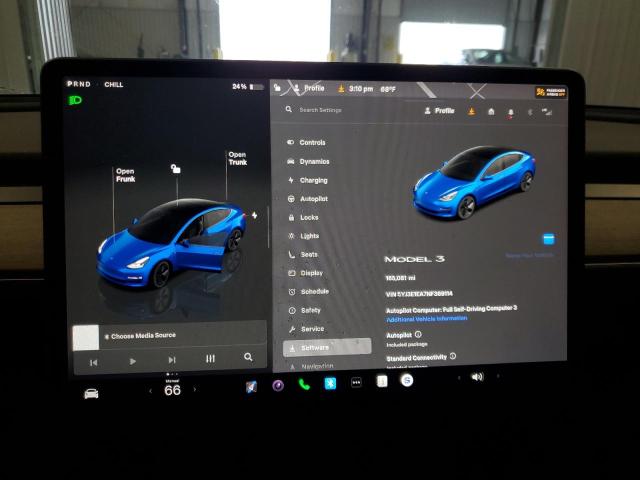This screenshot has height=480, width=640.
Task: Open the navigation app in bottom bar
Action: coord(251,387)
